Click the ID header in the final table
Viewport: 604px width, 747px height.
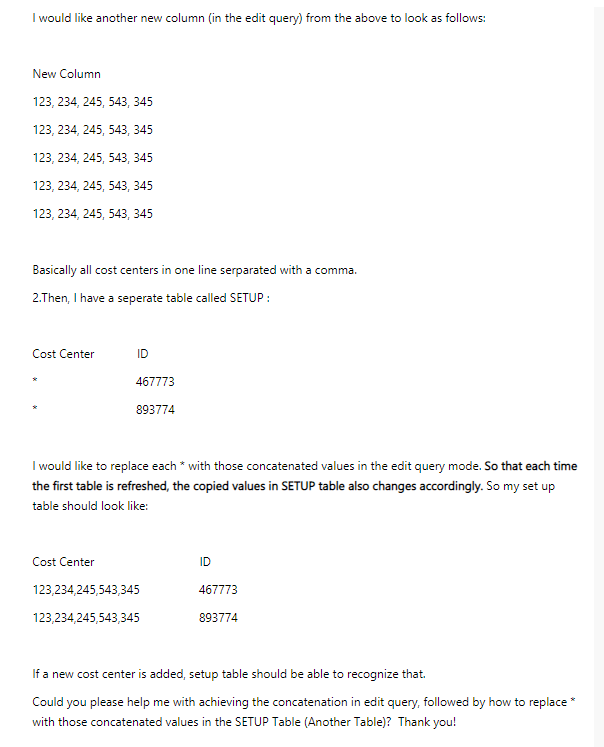point(205,562)
